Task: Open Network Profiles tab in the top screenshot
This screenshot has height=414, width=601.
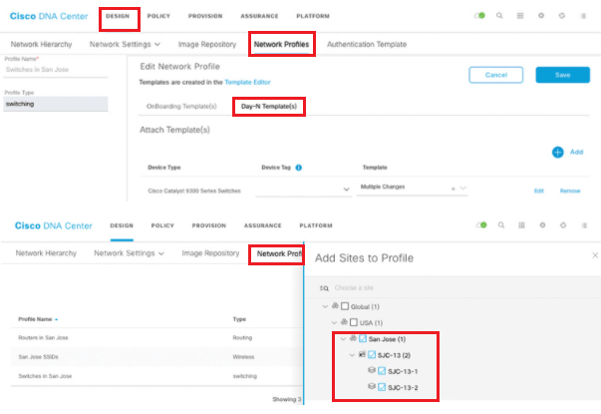Action: (281, 44)
